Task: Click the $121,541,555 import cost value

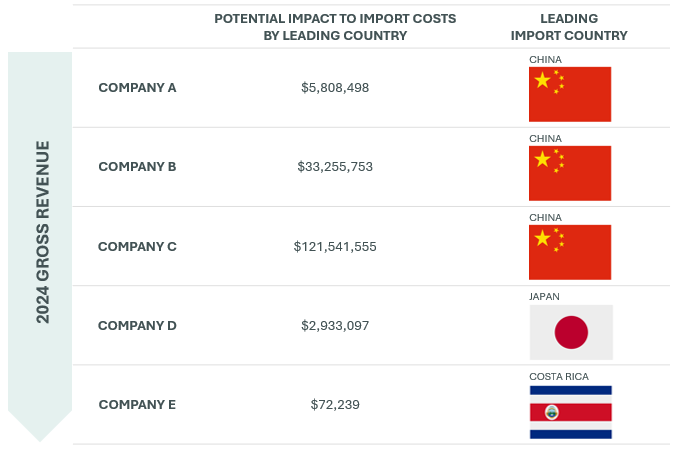Action: click(x=335, y=247)
